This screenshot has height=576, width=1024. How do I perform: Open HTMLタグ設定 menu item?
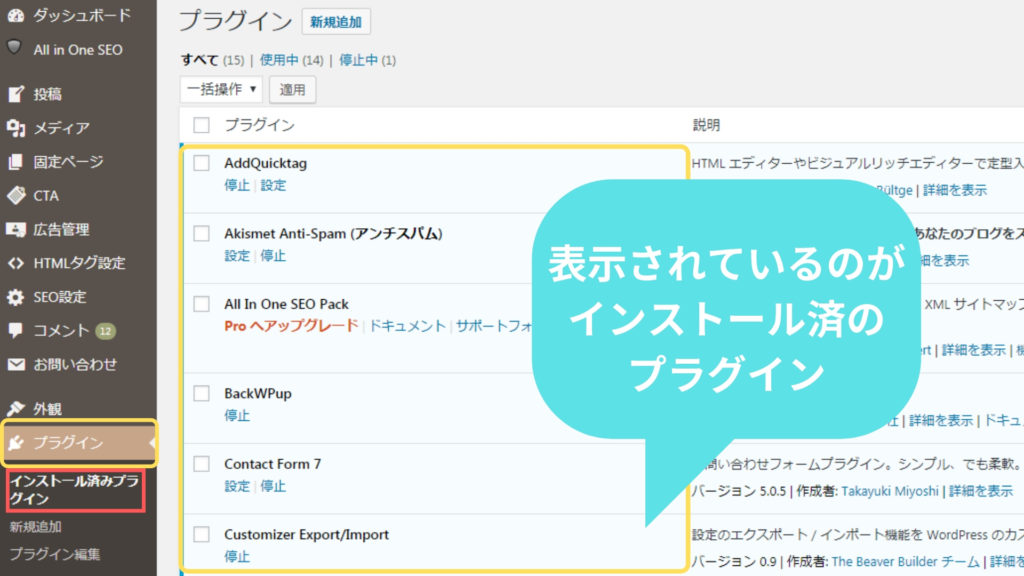point(78,263)
